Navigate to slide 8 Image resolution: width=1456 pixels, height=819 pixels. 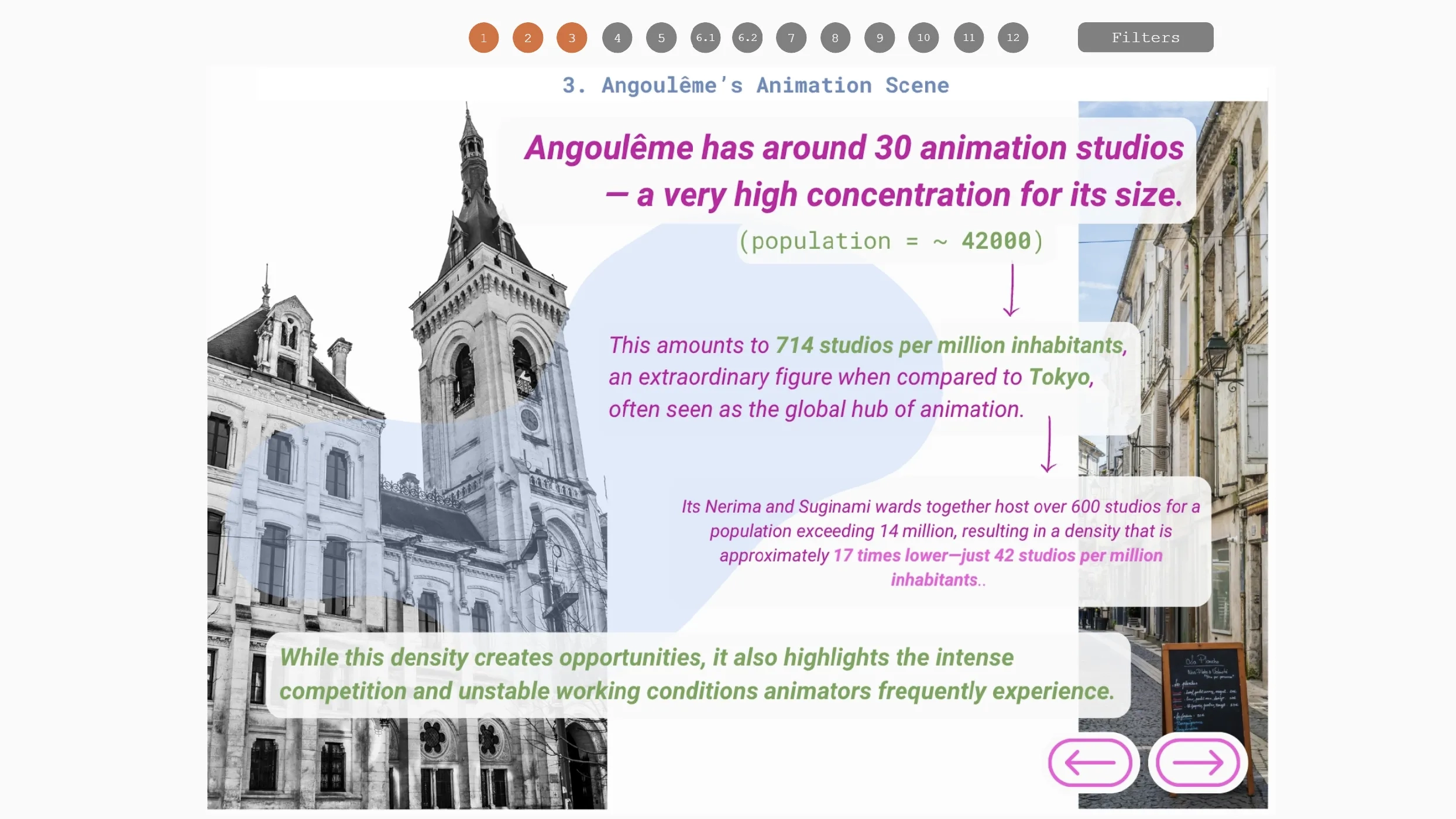click(x=835, y=37)
